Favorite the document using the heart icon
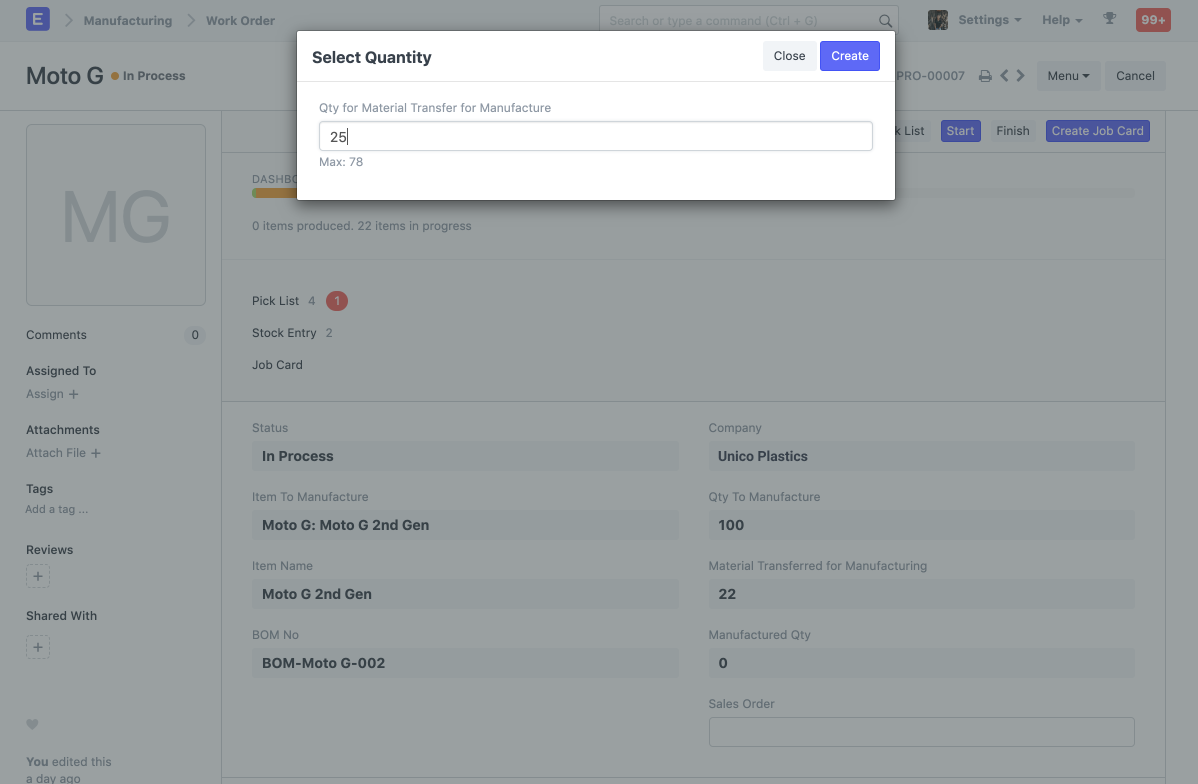 [x=34, y=724]
